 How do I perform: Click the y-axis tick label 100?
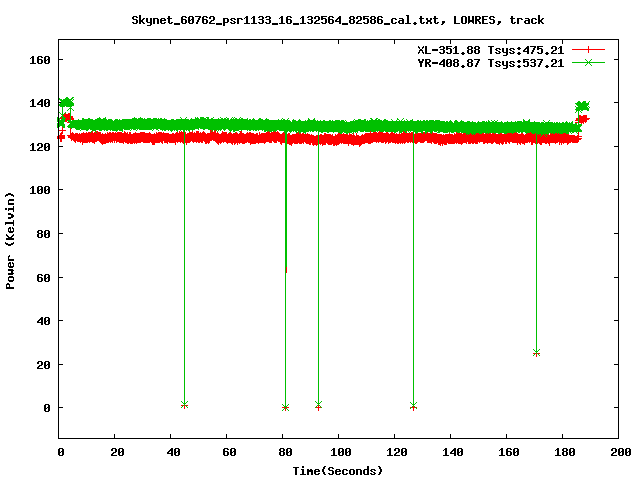[x=40, y=190]
